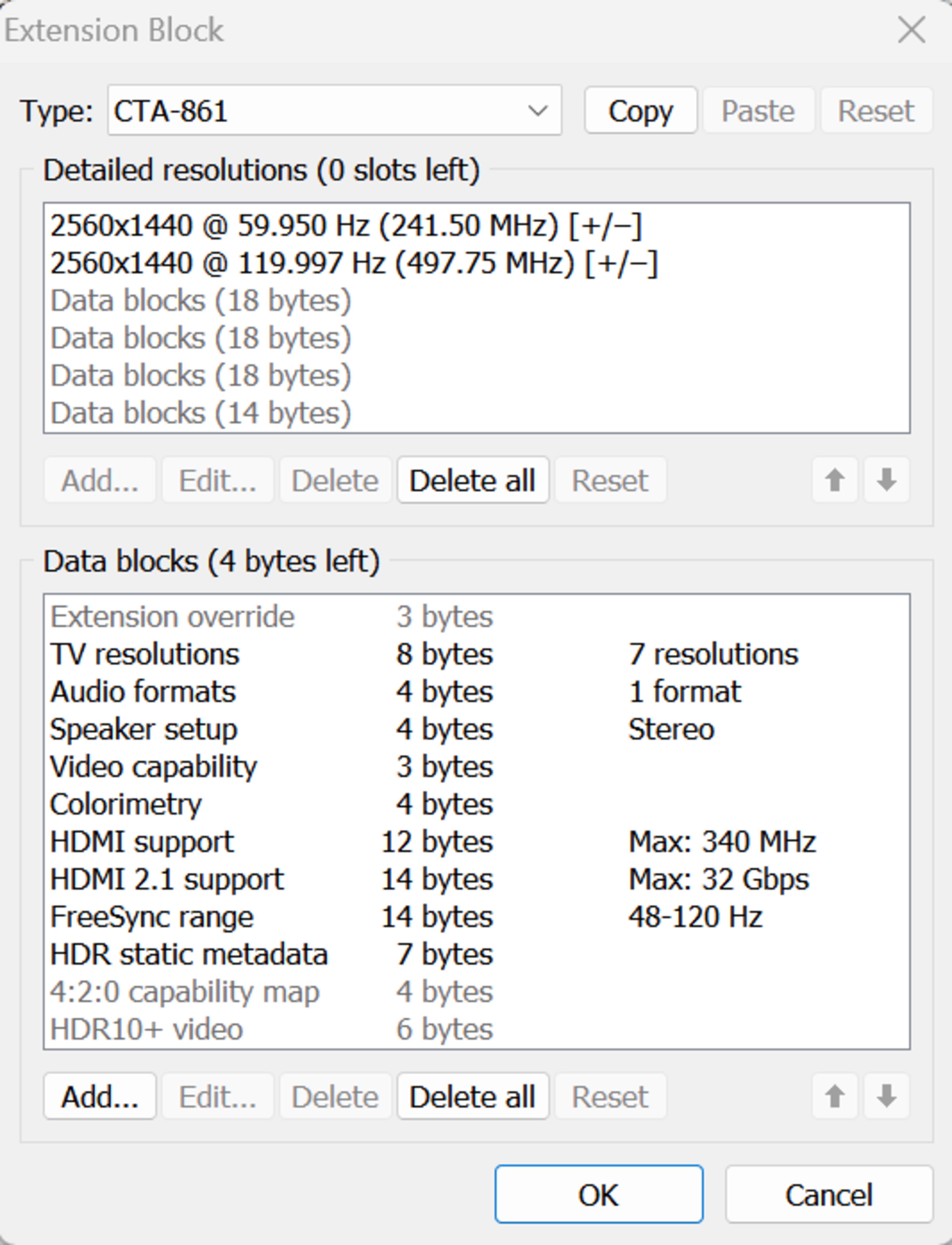Click move up arrow in Data blocks
This screenshot has height=1245, width=952.
click(834, 1096)
